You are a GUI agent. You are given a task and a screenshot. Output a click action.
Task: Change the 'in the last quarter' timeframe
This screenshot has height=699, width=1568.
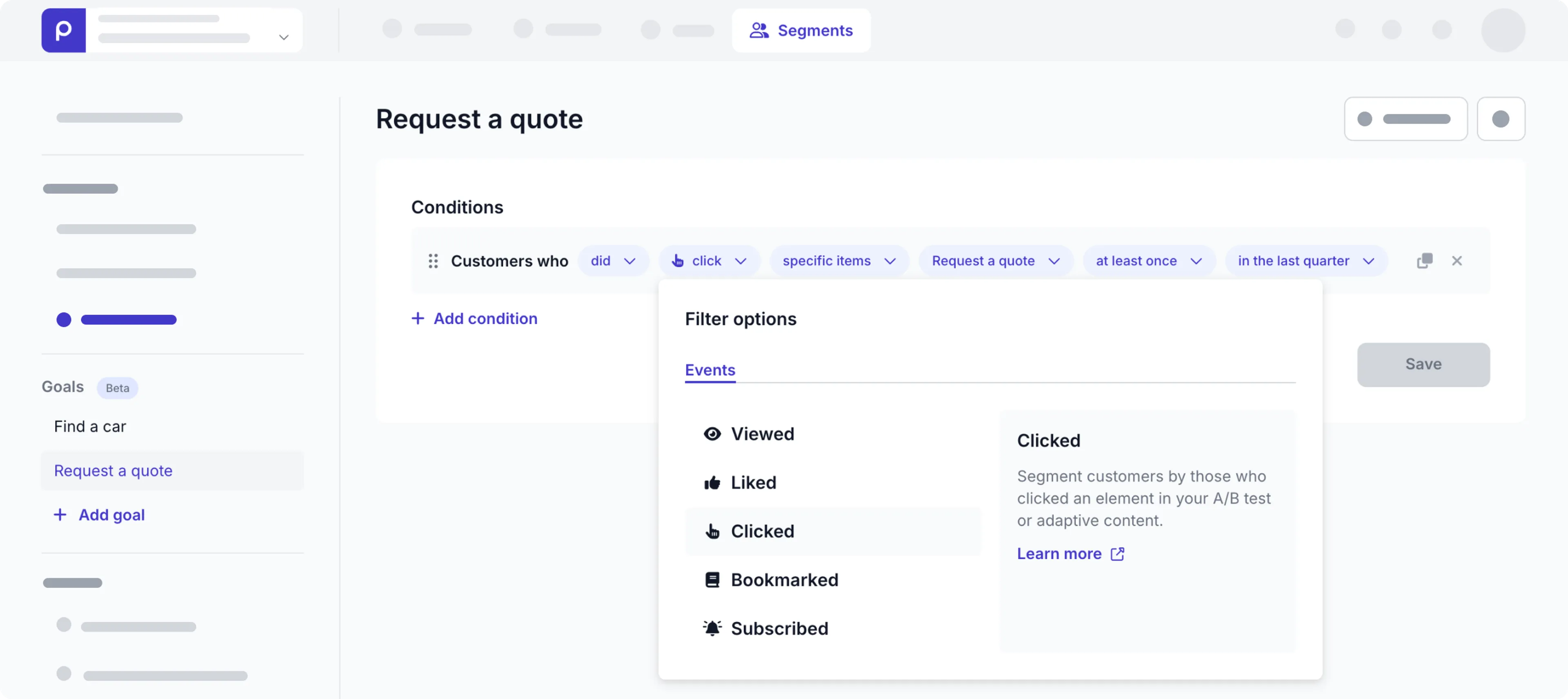tap(1306, 261)
